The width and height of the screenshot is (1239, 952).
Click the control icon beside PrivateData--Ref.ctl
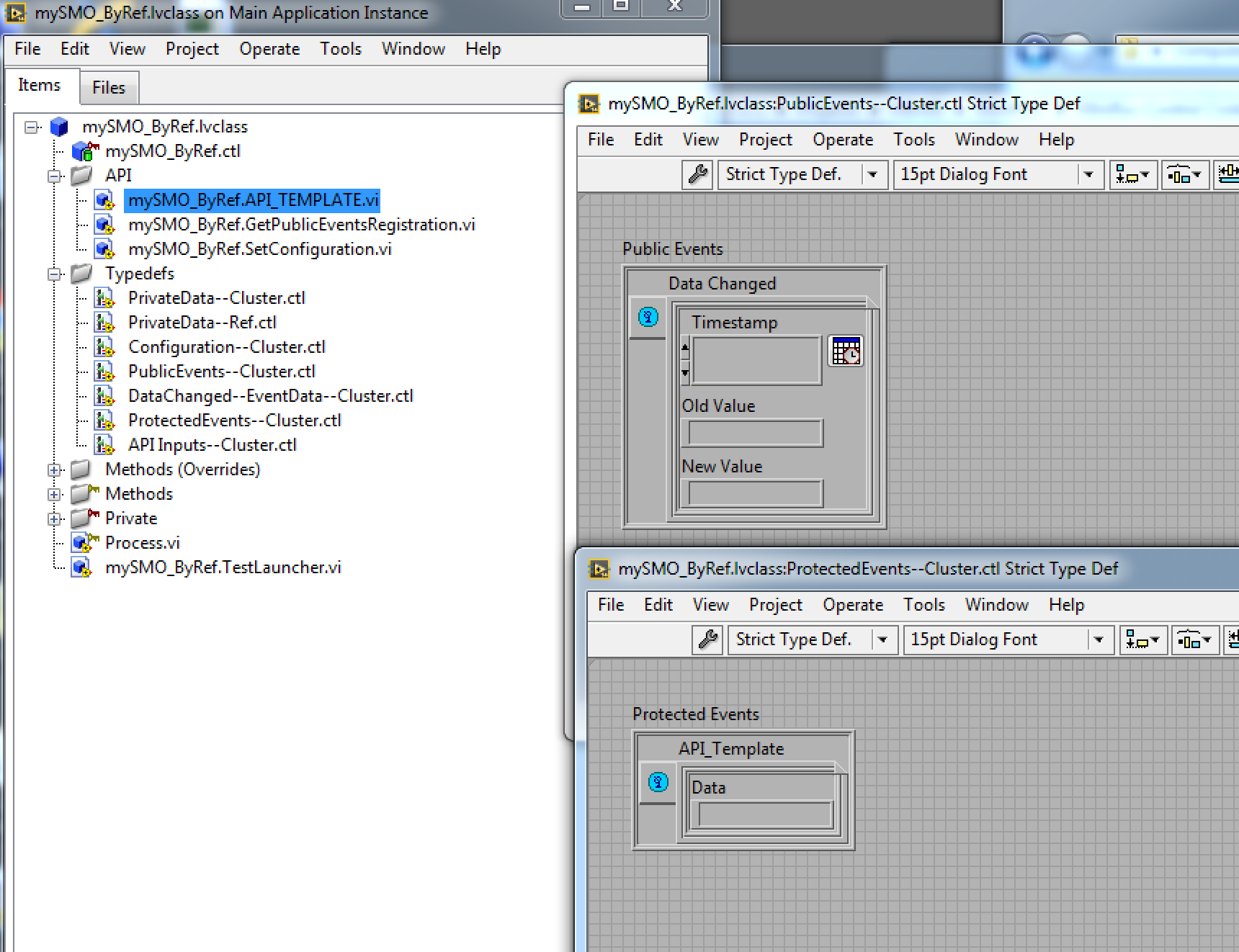pos(105,323)
